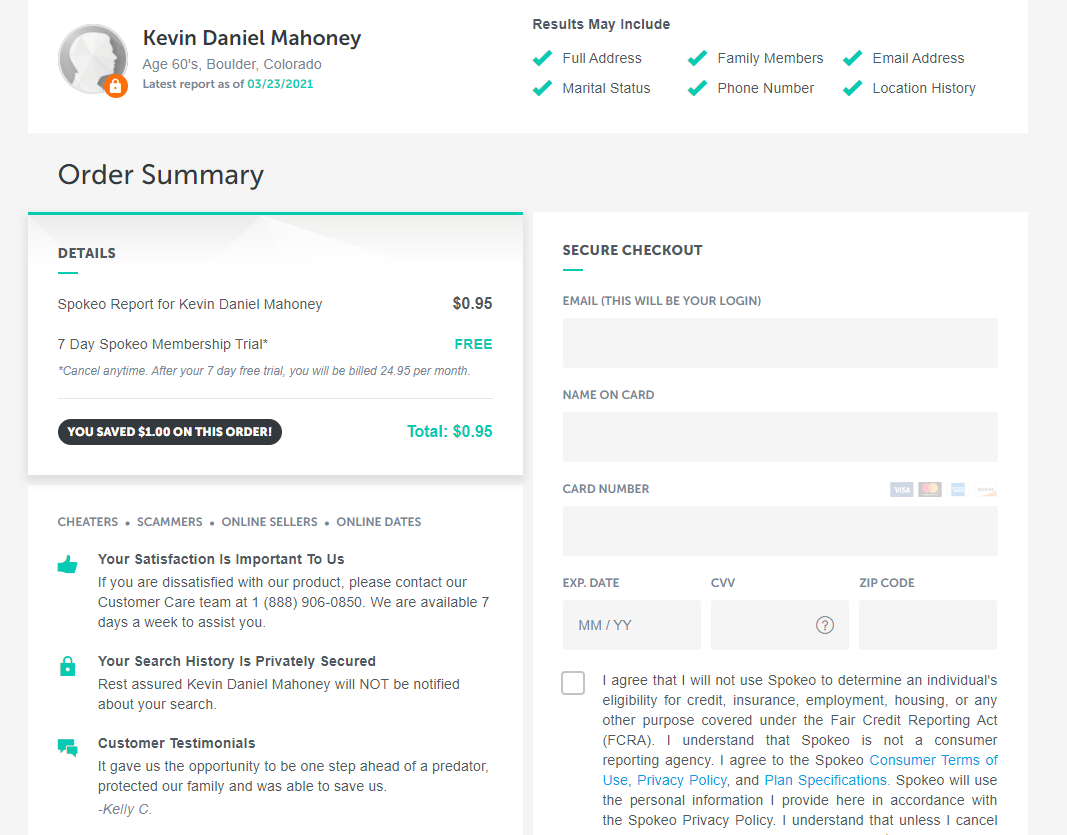Viewport: 1067px width, 835px height.
Task: Open the CVV help question mark
Action: click(x=825, y=625)
